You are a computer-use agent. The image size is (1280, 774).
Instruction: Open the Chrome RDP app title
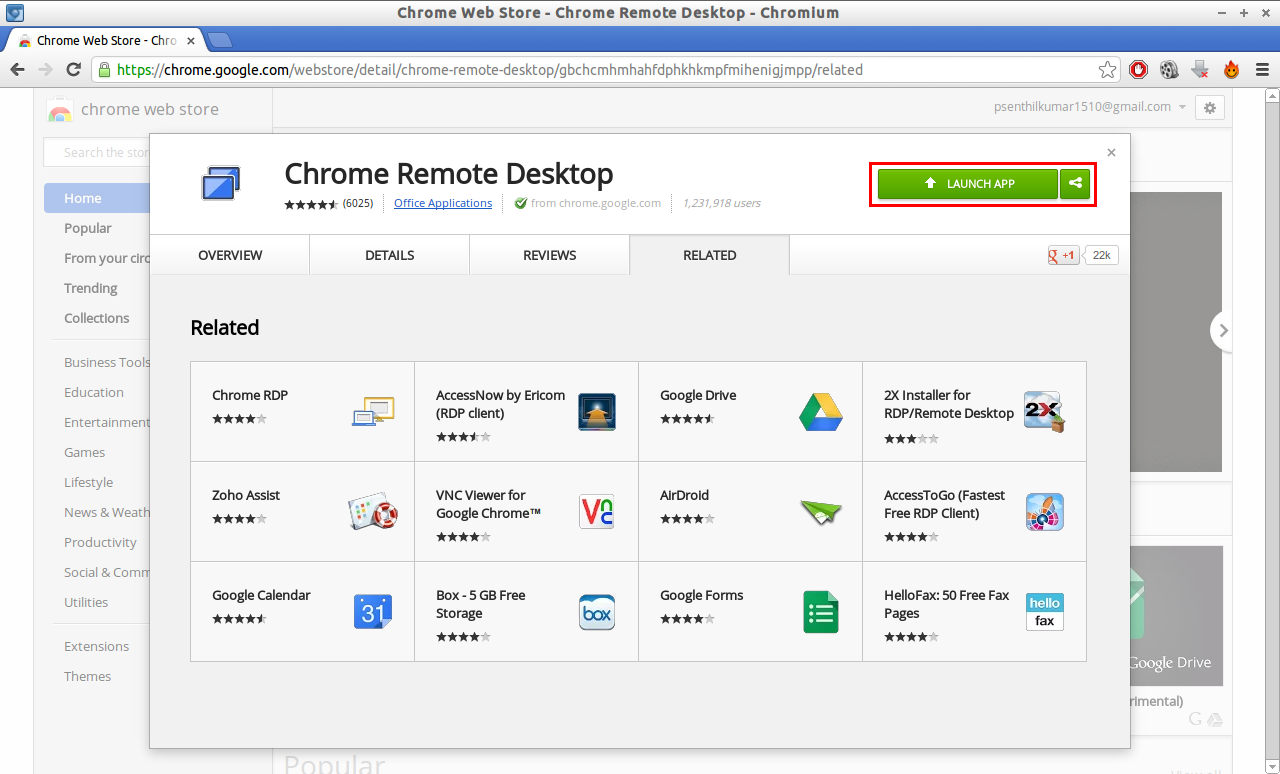pyautogui.click(x=250, y=395)
